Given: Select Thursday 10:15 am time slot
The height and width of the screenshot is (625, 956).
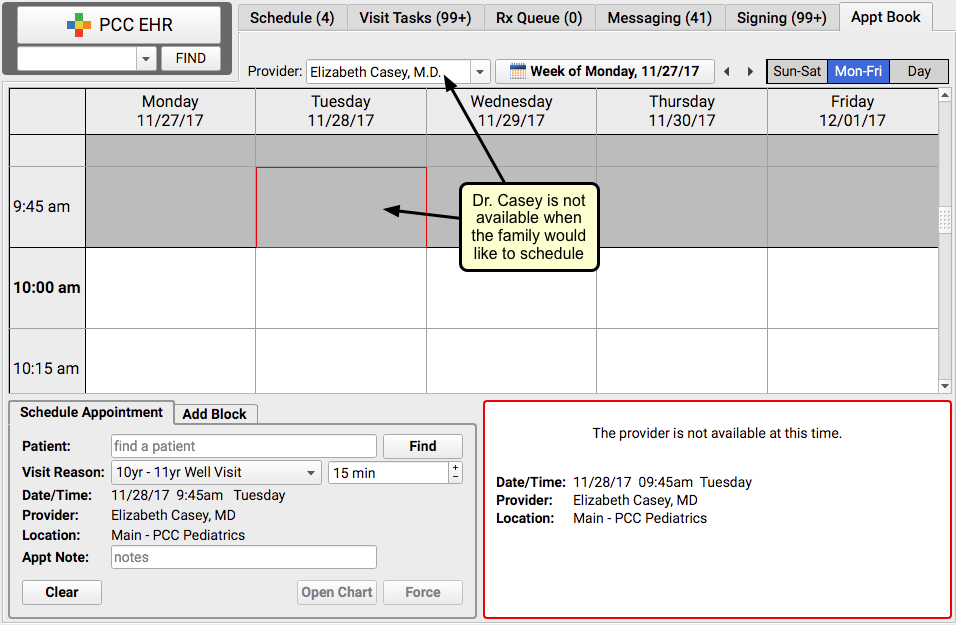Looking at the screenshot, I should (682, 361).
